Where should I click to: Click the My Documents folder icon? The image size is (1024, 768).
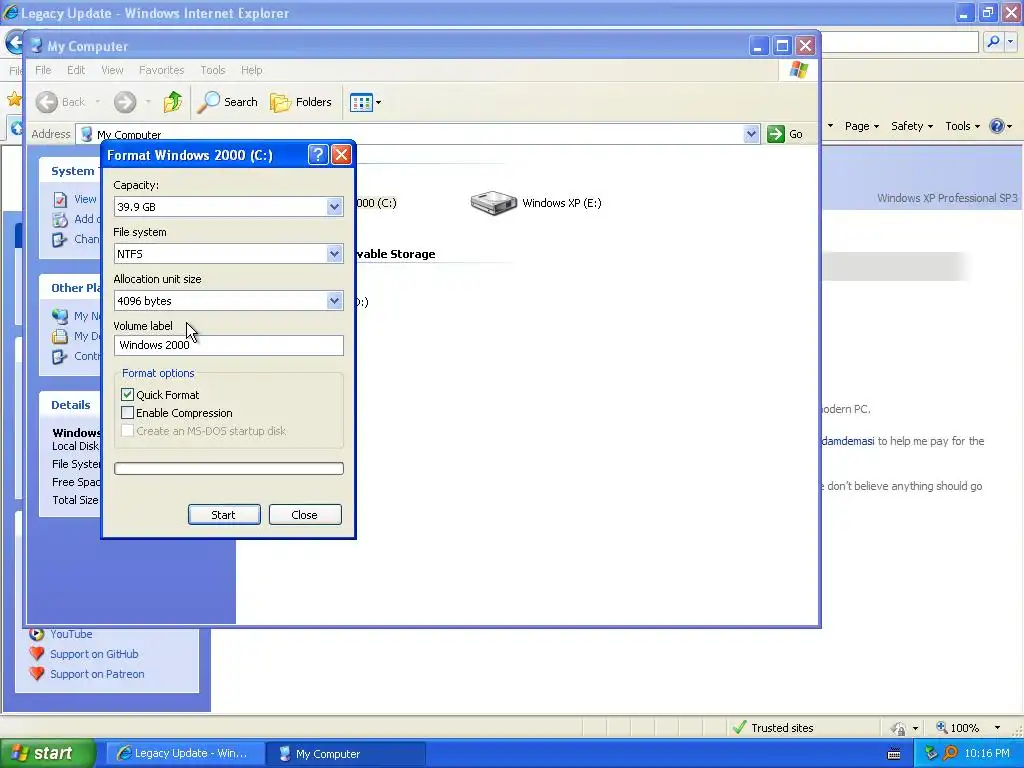(x=60, y=336)
